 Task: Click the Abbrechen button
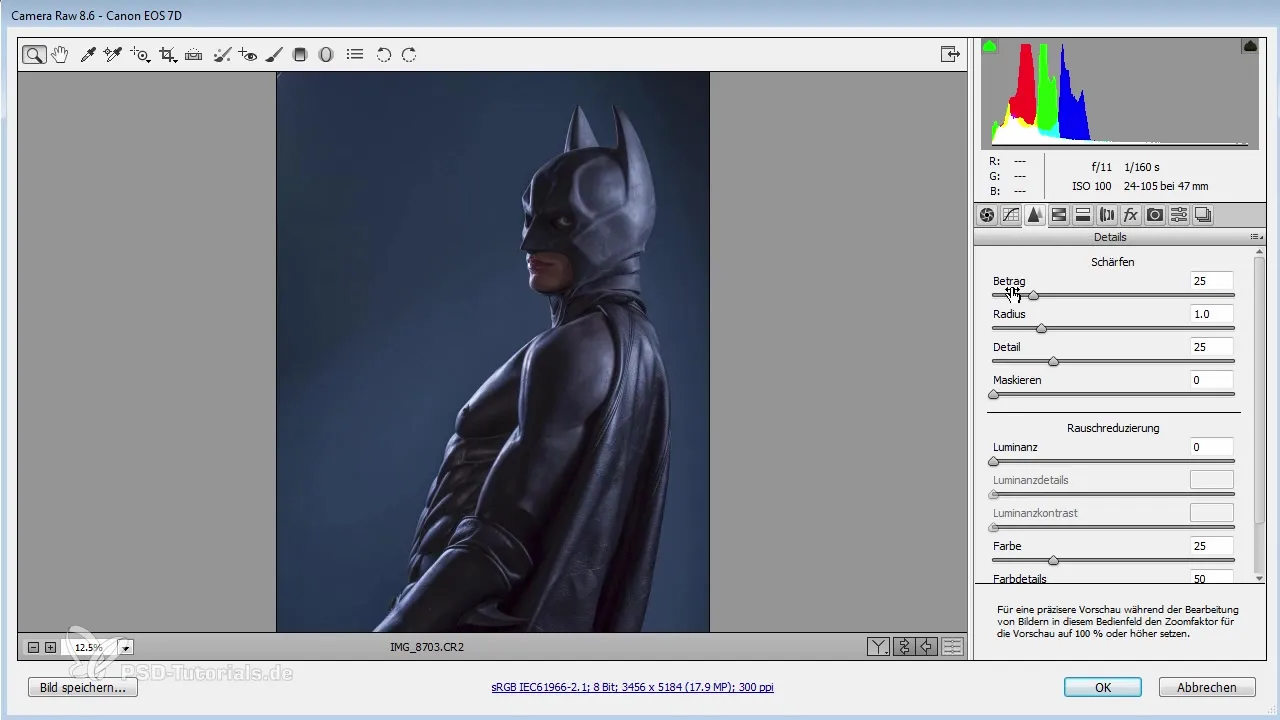(x=1207, y=688)
